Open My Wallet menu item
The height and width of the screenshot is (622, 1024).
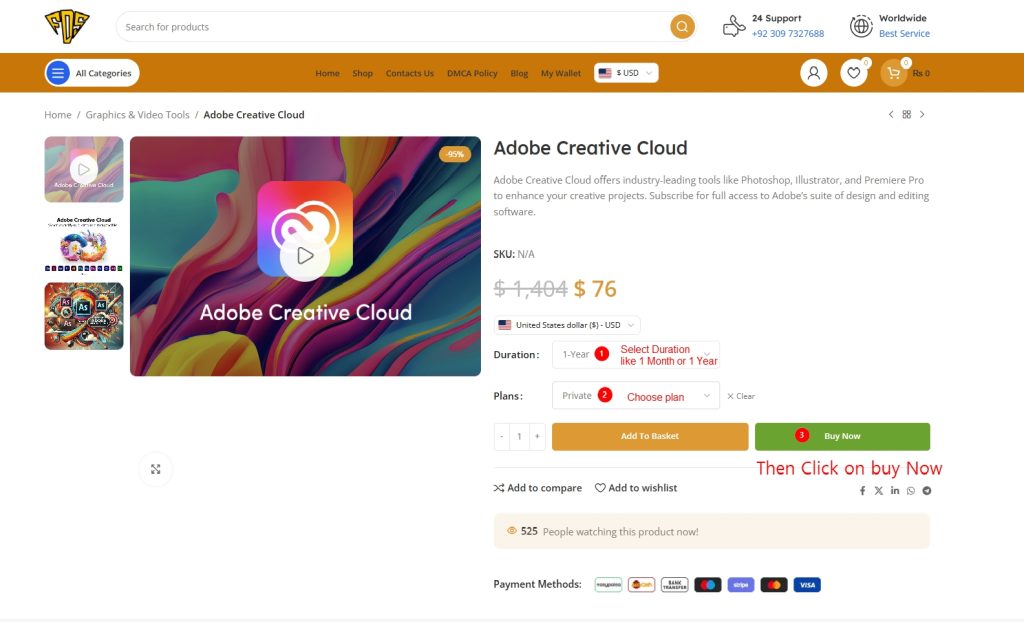click(x=560, y=73)
